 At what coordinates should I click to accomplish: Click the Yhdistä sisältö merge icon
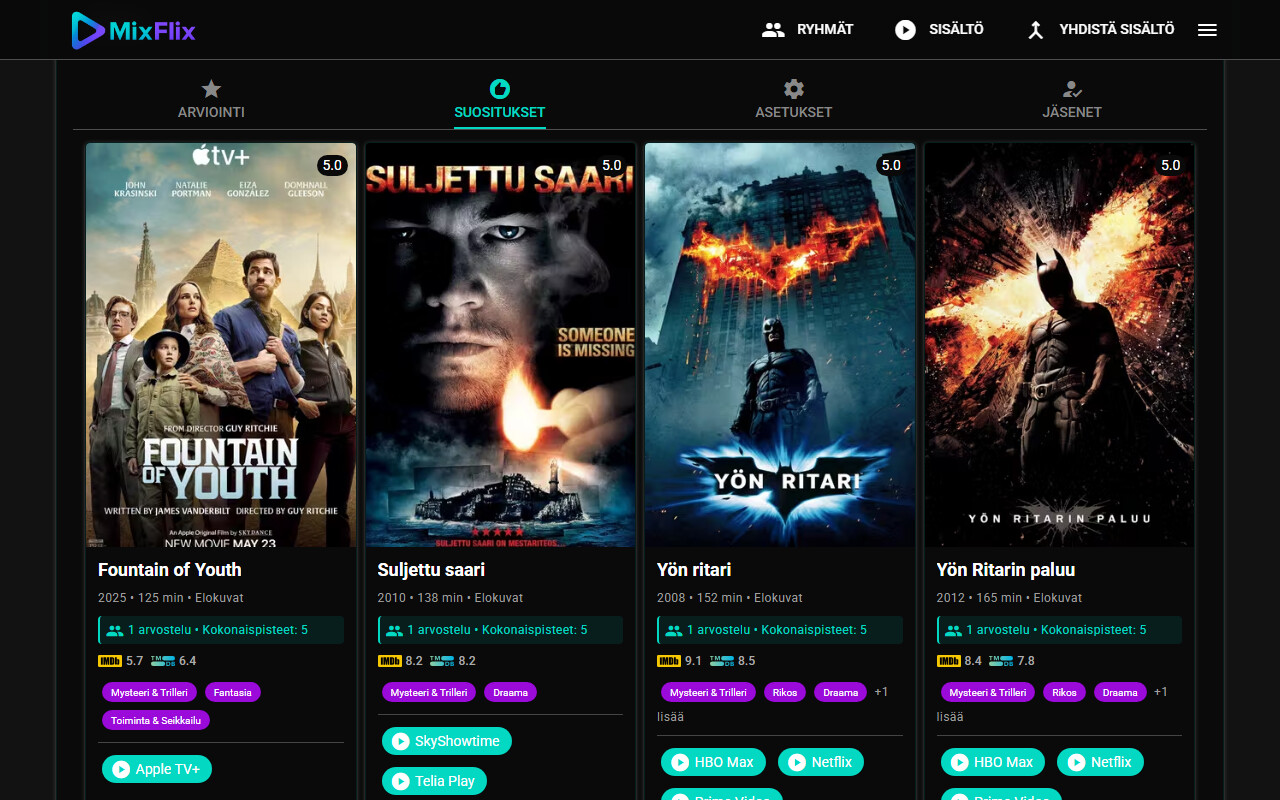[1036, 30]
